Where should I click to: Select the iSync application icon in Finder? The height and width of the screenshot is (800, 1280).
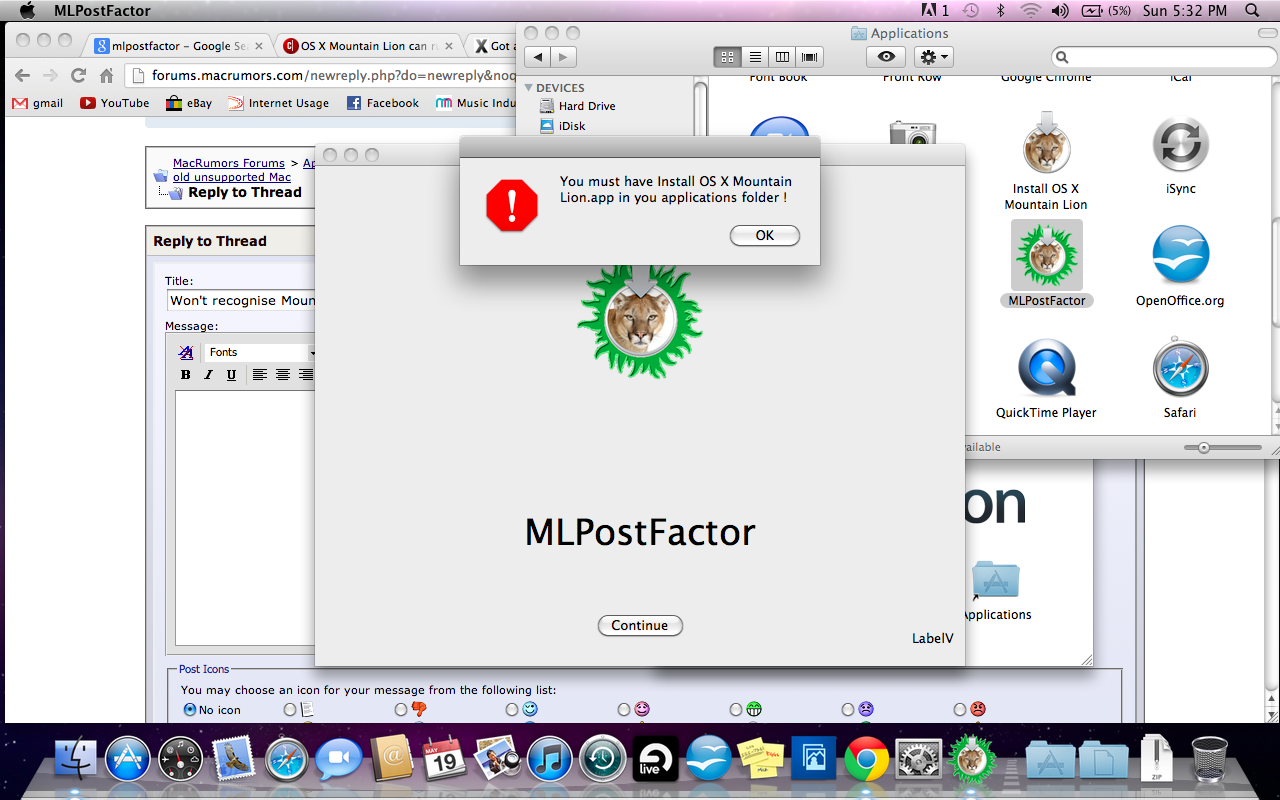[x=1181, y=145]
